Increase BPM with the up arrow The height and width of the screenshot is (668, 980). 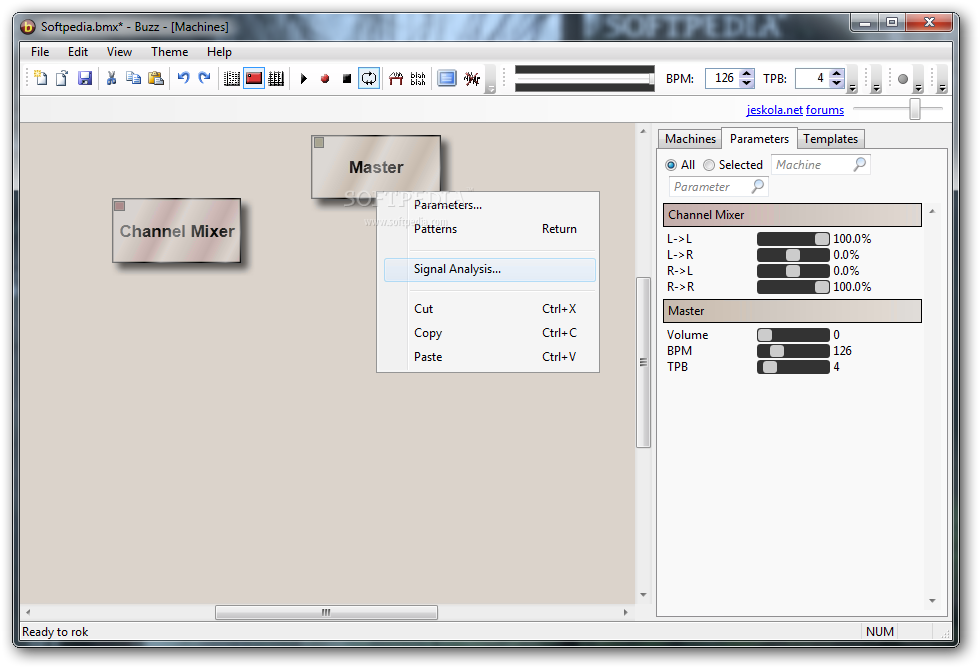pyautogui.click(x=747, y=73)
